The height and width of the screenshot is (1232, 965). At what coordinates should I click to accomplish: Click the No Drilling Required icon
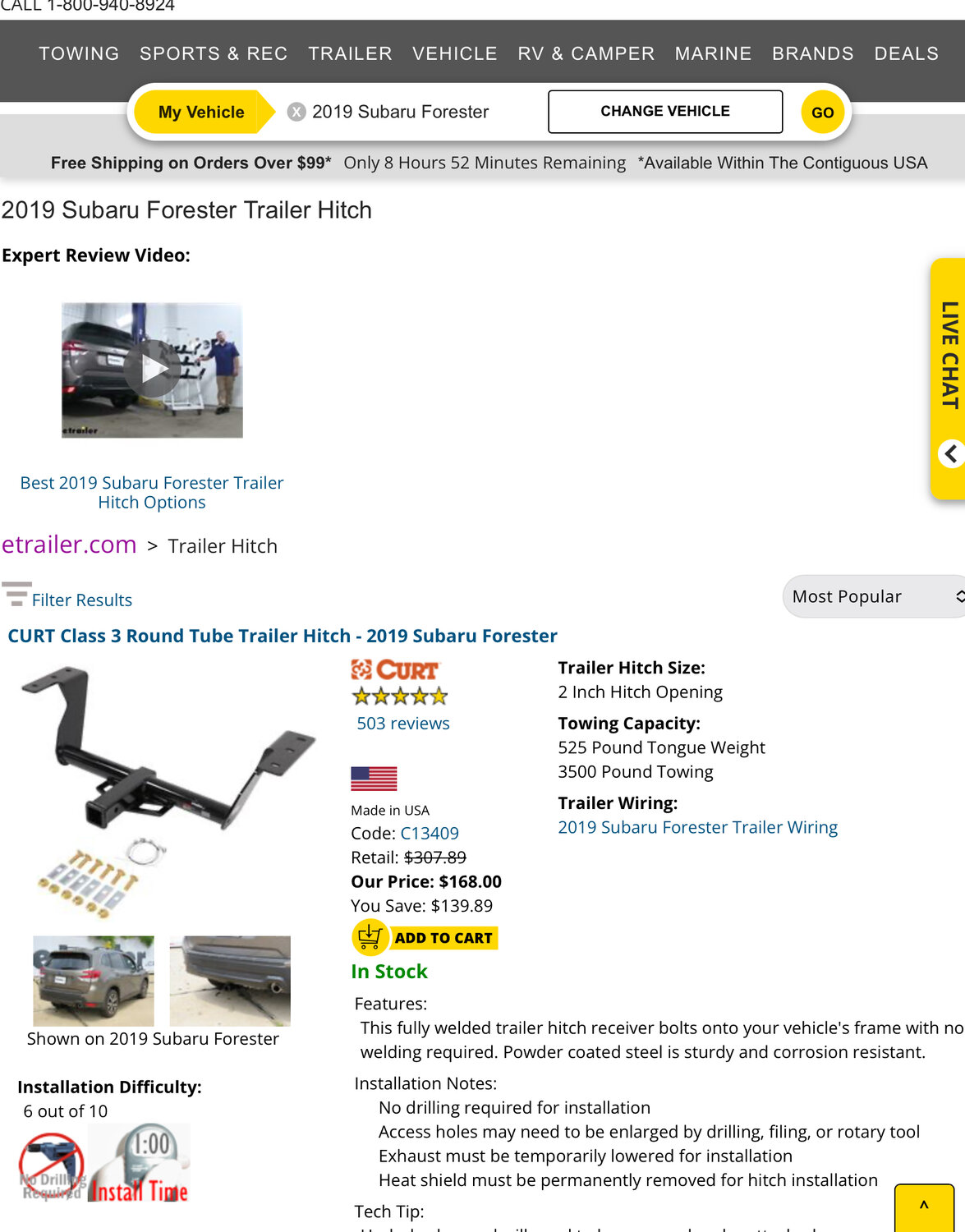tap(52, 1166)
